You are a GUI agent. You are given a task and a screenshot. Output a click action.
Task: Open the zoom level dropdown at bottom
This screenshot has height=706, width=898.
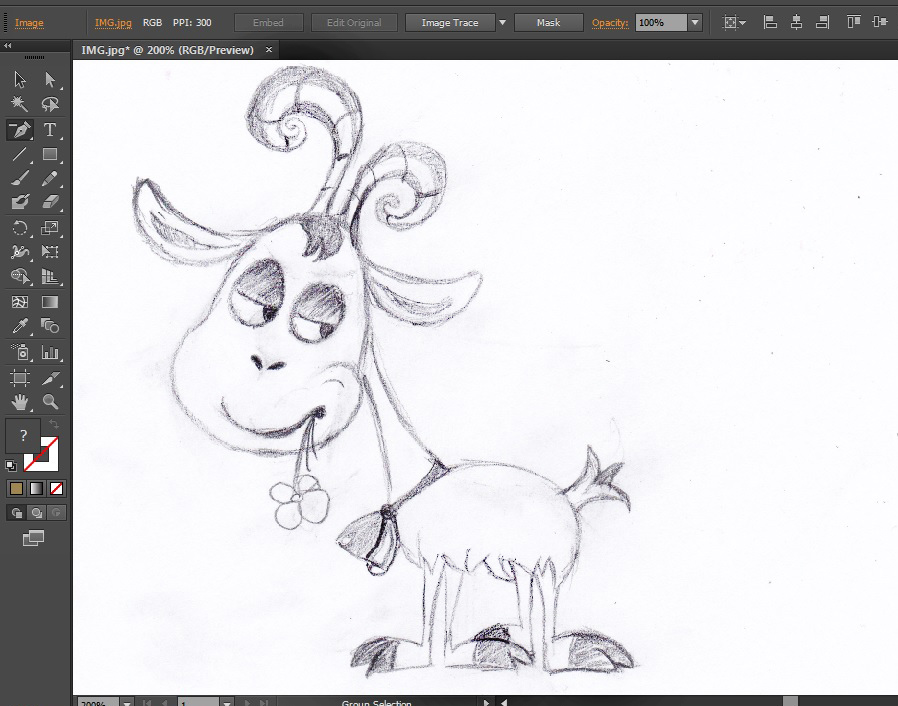pyautogui.click(x=127, y=703)
